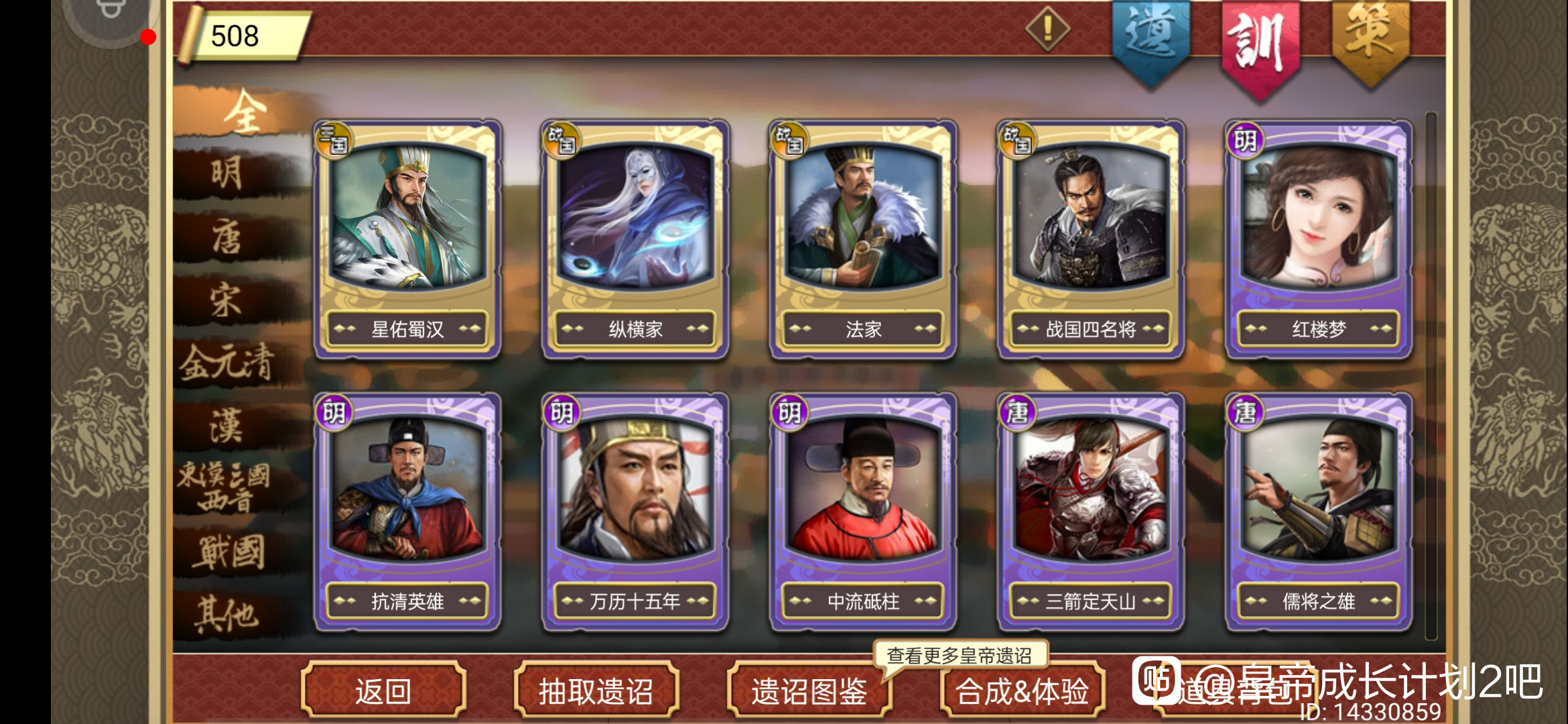Click the card list vertical scrollbar
Viewport: 1568px width, 724px height.
[1431, 375]
